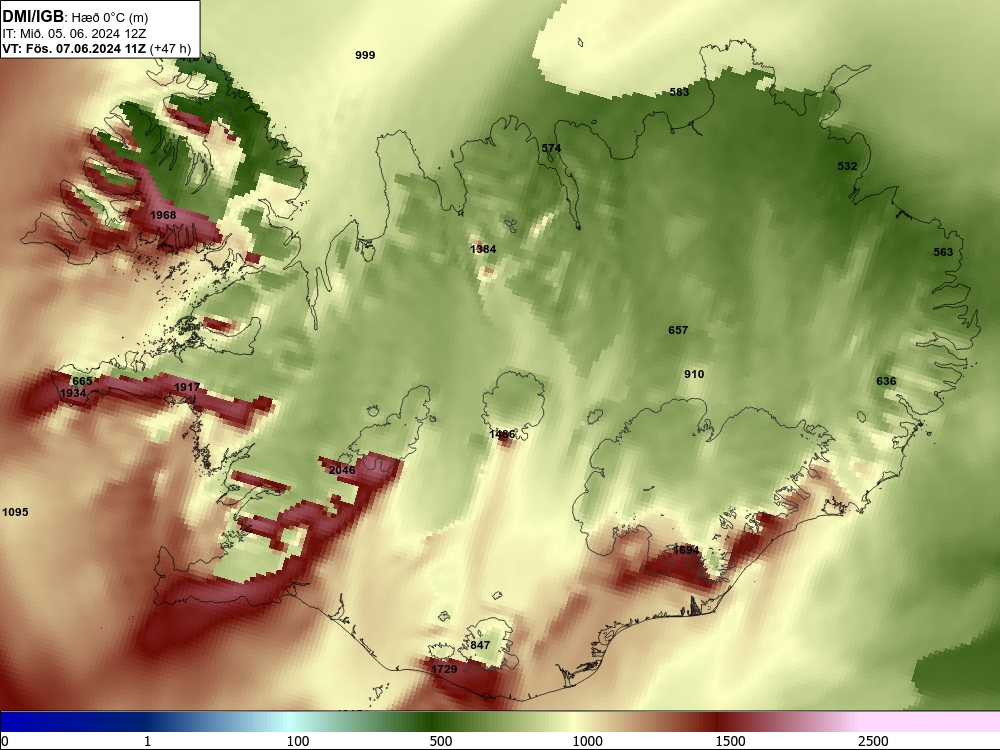The height and width of the screenshot is (750, 1000).
Task: Select the 500 legend tick label
Action: (441, 741)
